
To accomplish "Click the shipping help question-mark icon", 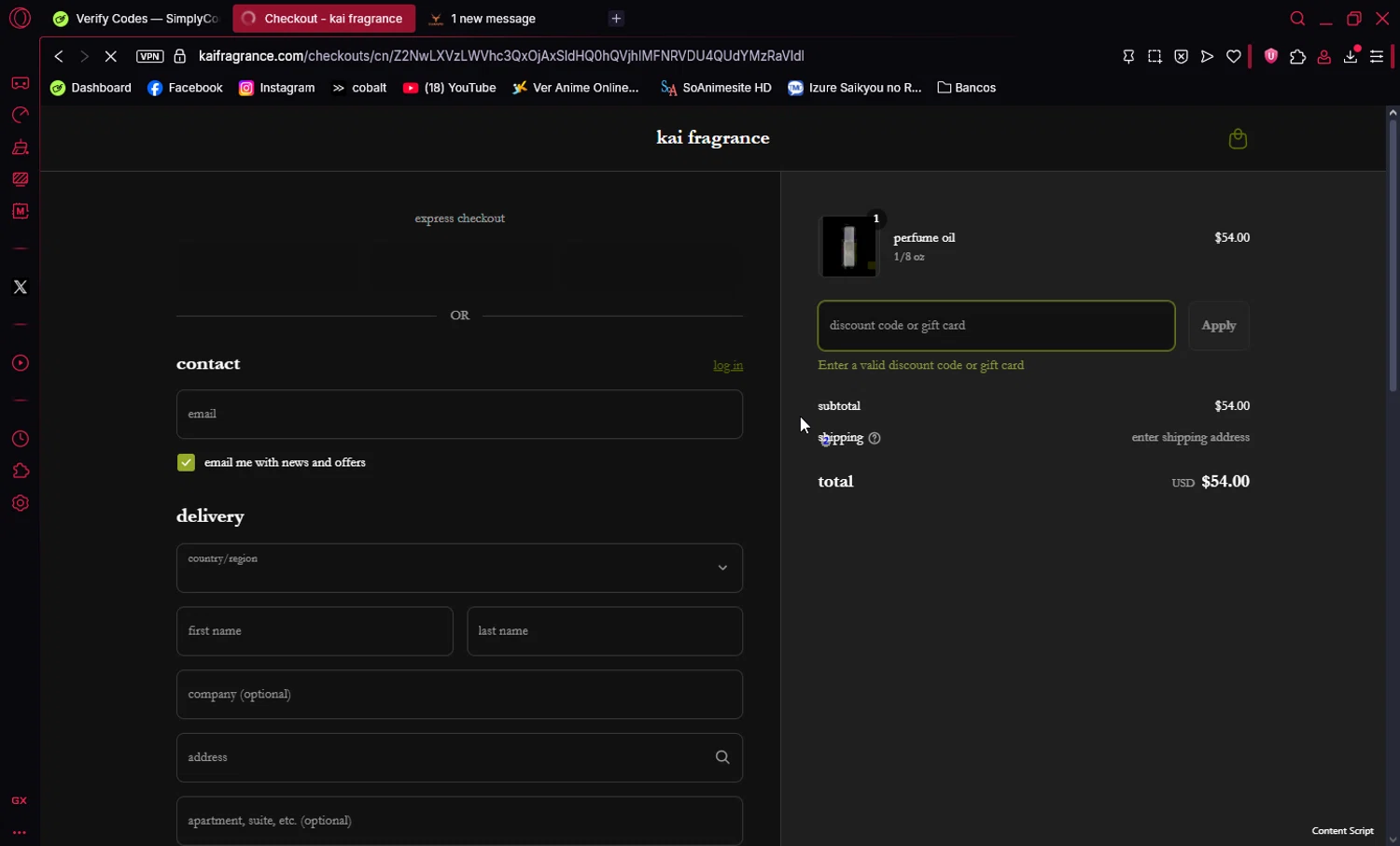I will coord(875,438).
